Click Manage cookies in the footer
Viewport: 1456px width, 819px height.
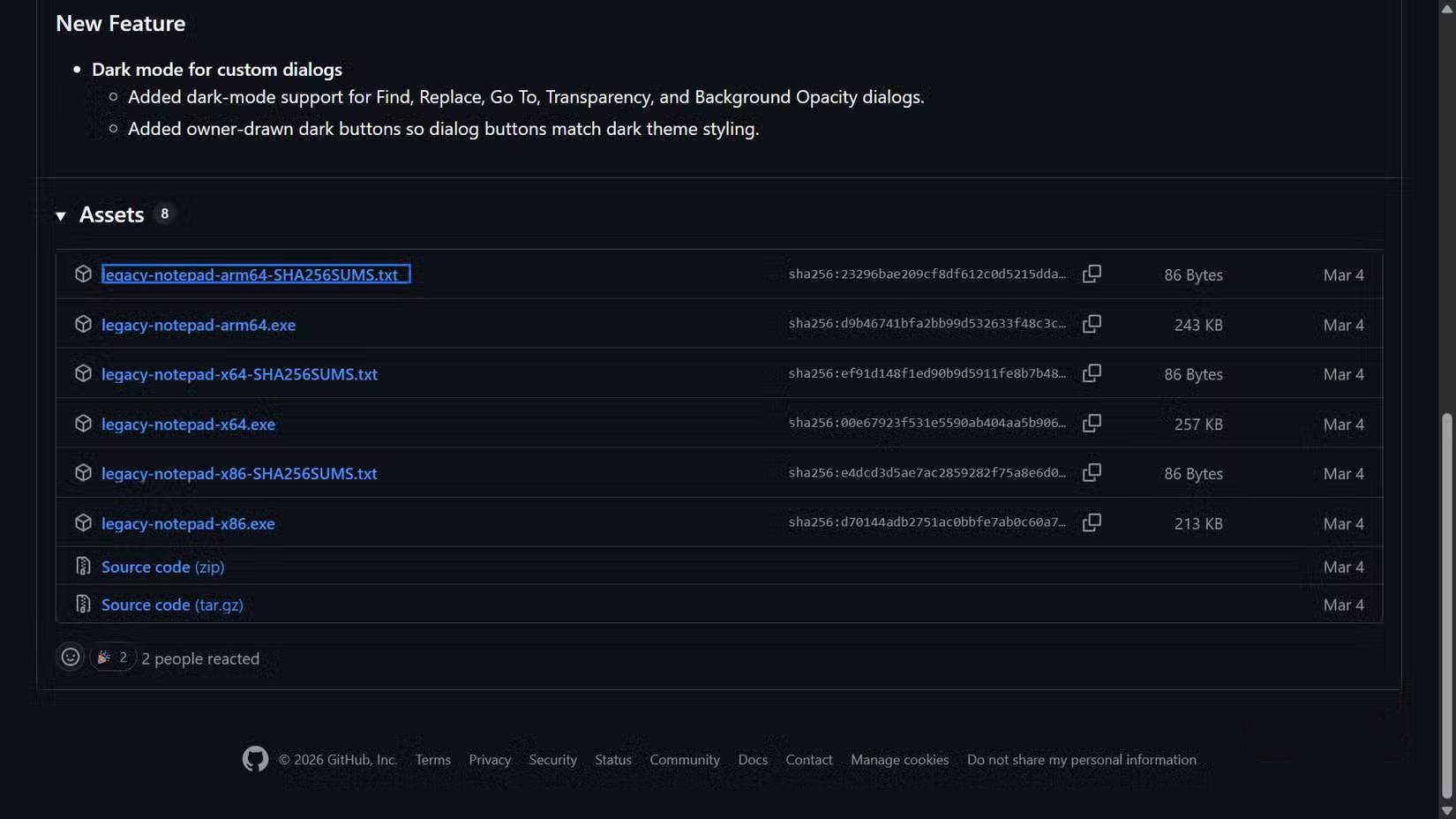pyautogui.click(x=900, y=760)
